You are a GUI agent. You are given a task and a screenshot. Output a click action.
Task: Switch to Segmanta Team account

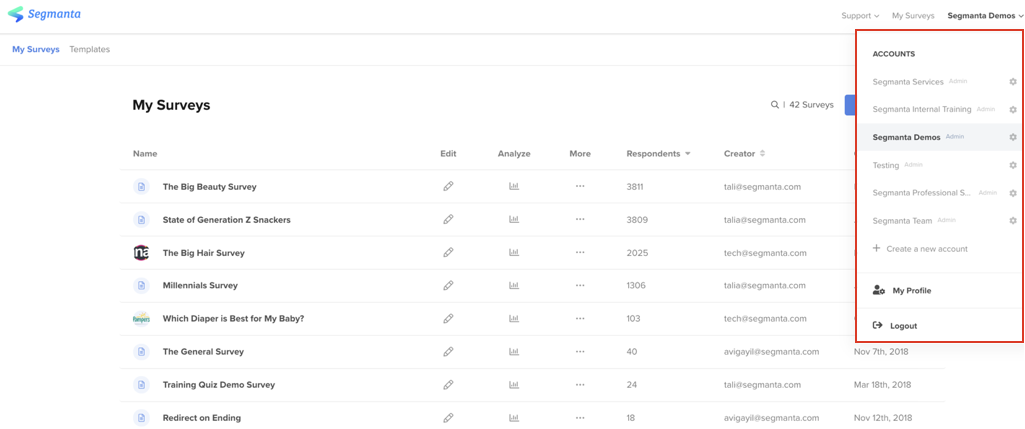pos(902,221)
